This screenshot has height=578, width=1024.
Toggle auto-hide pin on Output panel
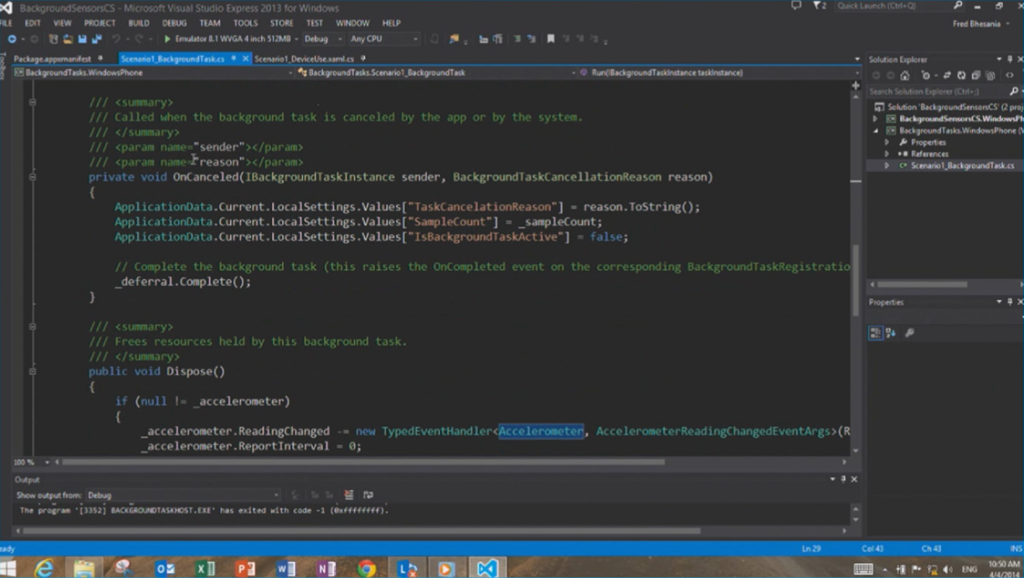coord(843,479)
